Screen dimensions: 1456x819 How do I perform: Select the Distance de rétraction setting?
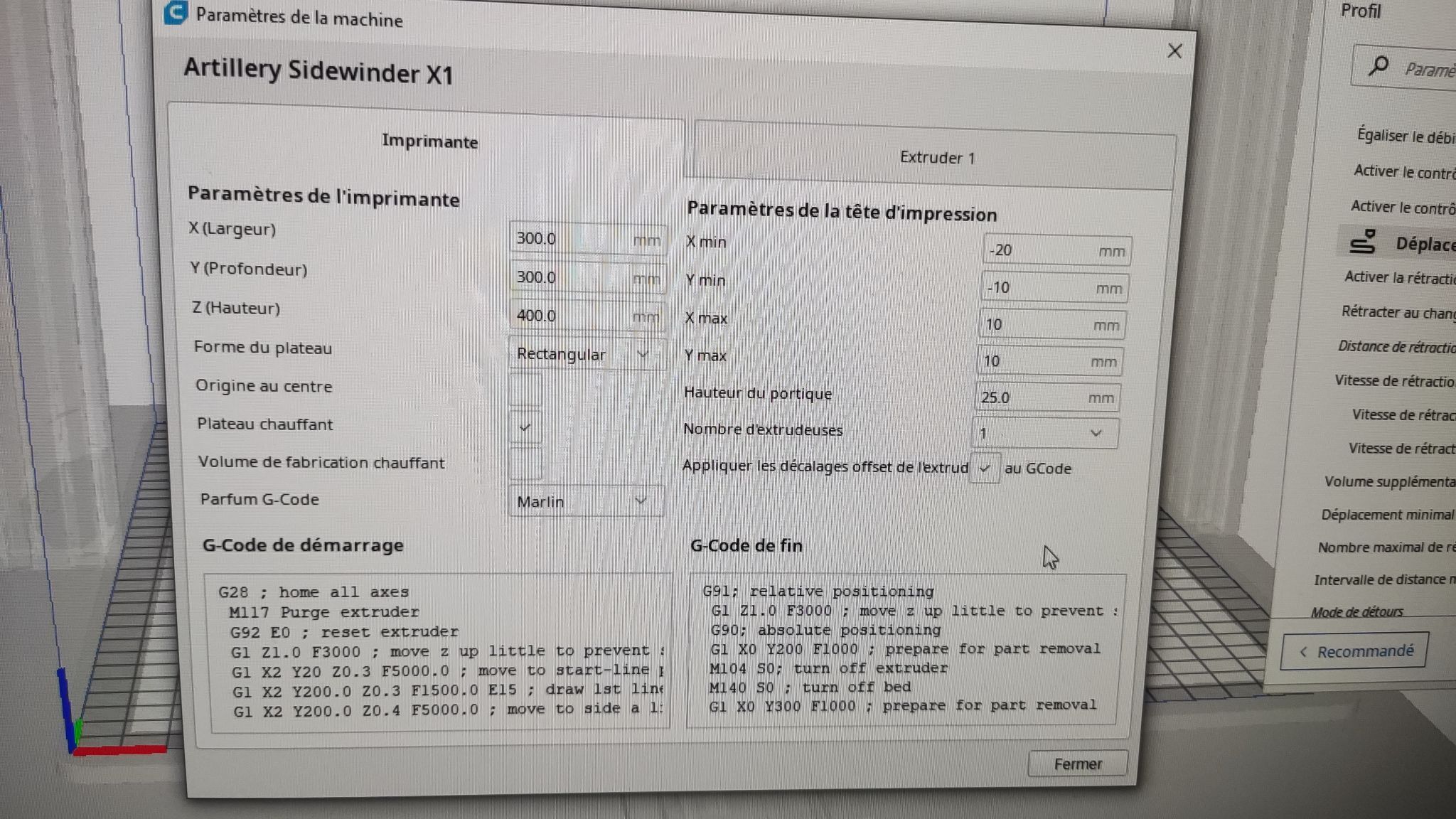(1396, 346)
